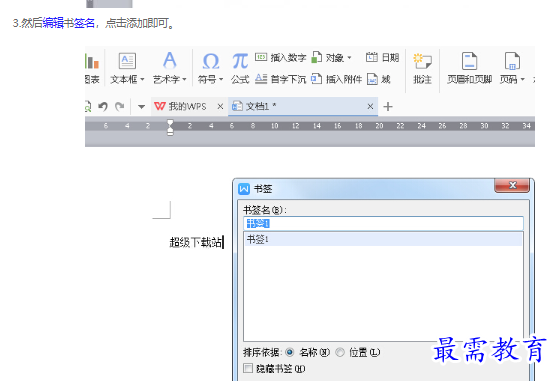Select 名称 sort radio button

[290, 352]
